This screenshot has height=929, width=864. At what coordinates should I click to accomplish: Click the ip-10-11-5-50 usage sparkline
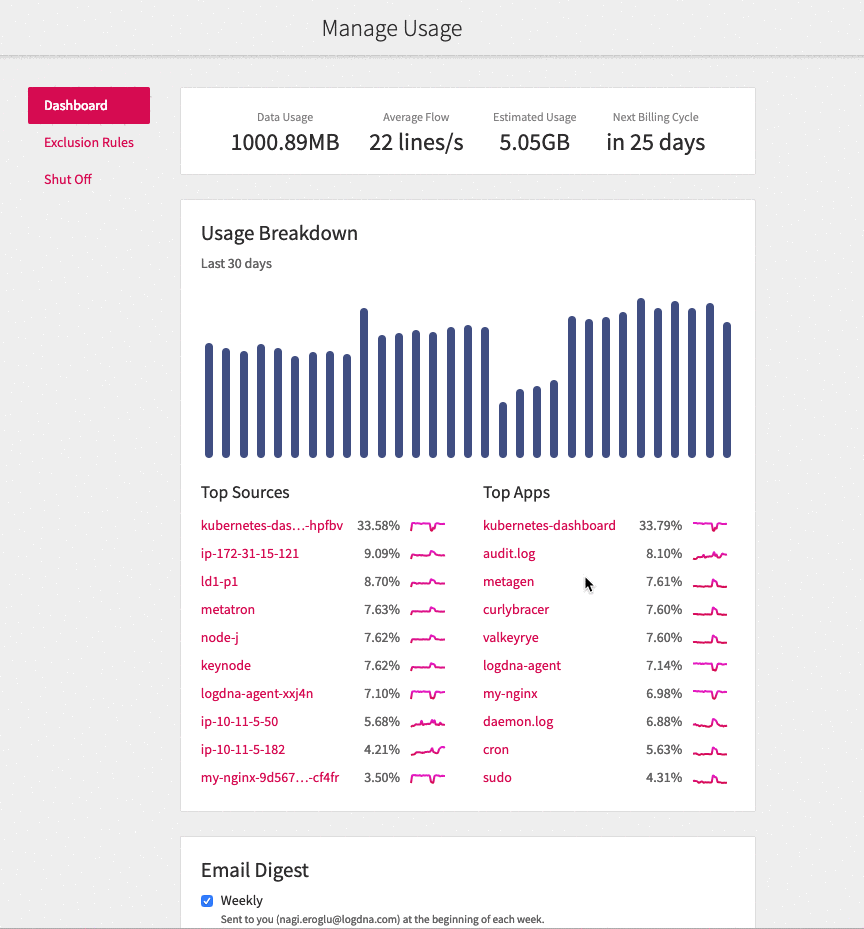pos(427,721)
